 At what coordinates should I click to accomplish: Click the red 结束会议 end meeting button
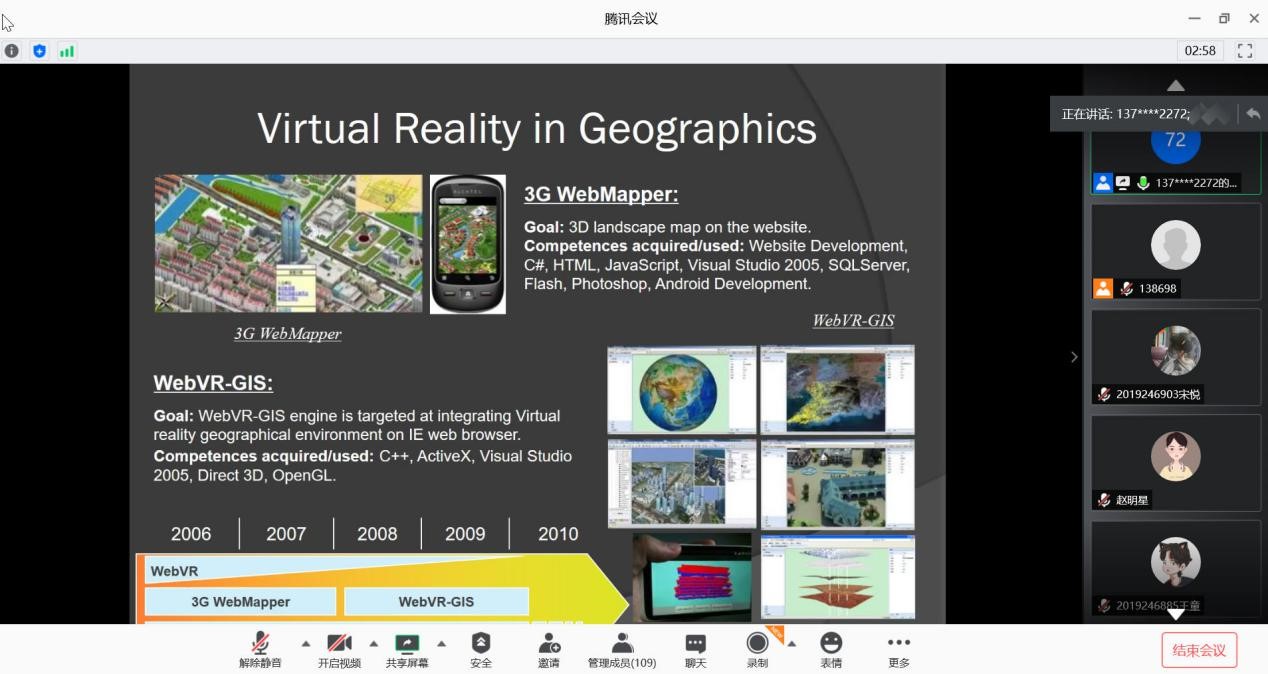click(x=1199, y=650)
